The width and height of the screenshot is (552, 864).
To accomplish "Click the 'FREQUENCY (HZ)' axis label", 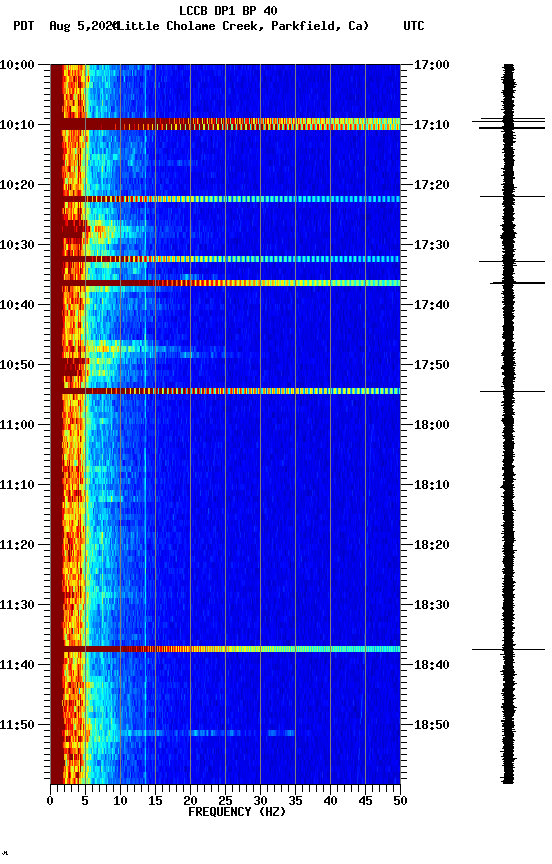I will point(237,812).
